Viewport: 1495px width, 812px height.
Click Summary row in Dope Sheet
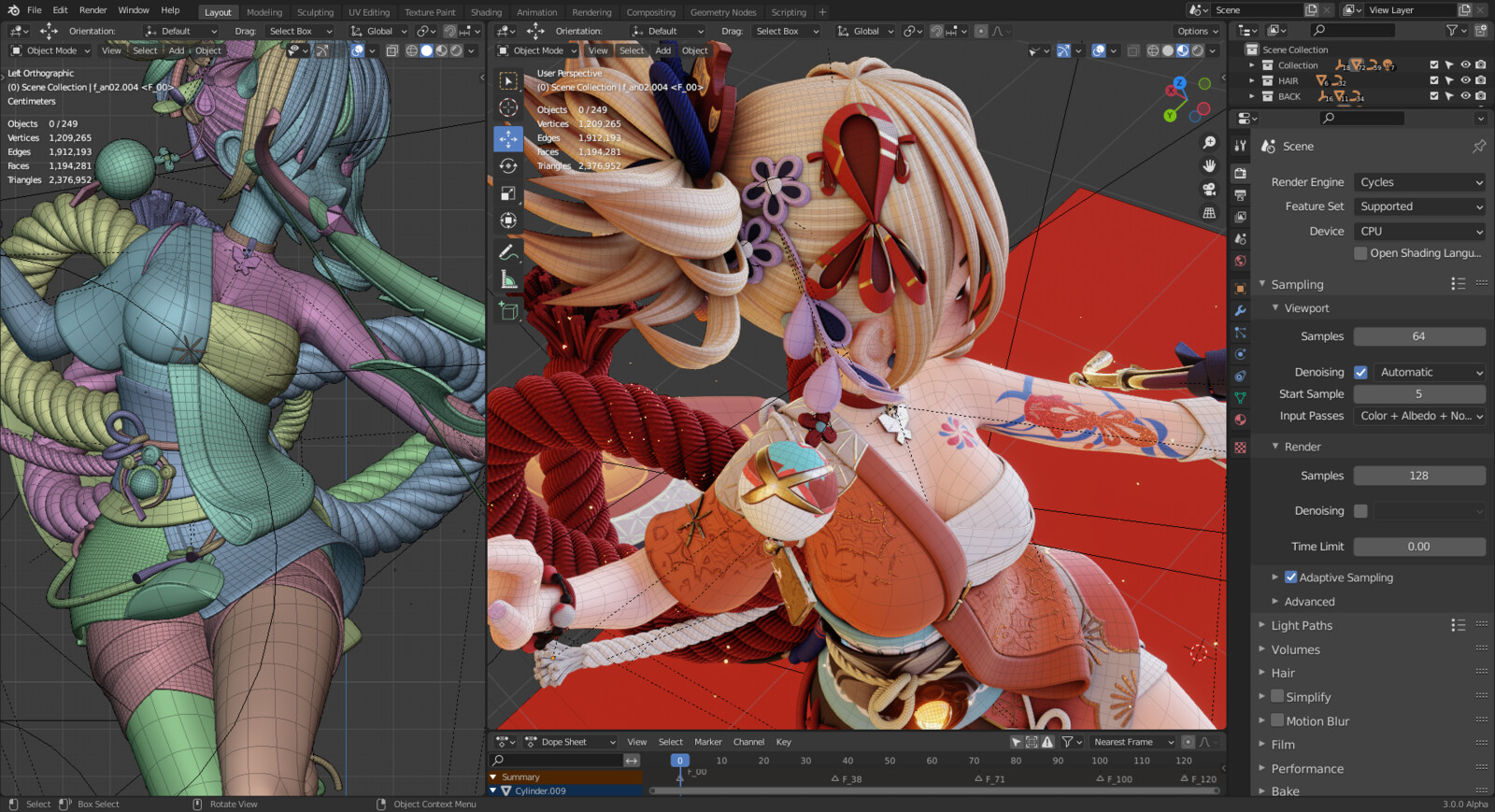565,776
